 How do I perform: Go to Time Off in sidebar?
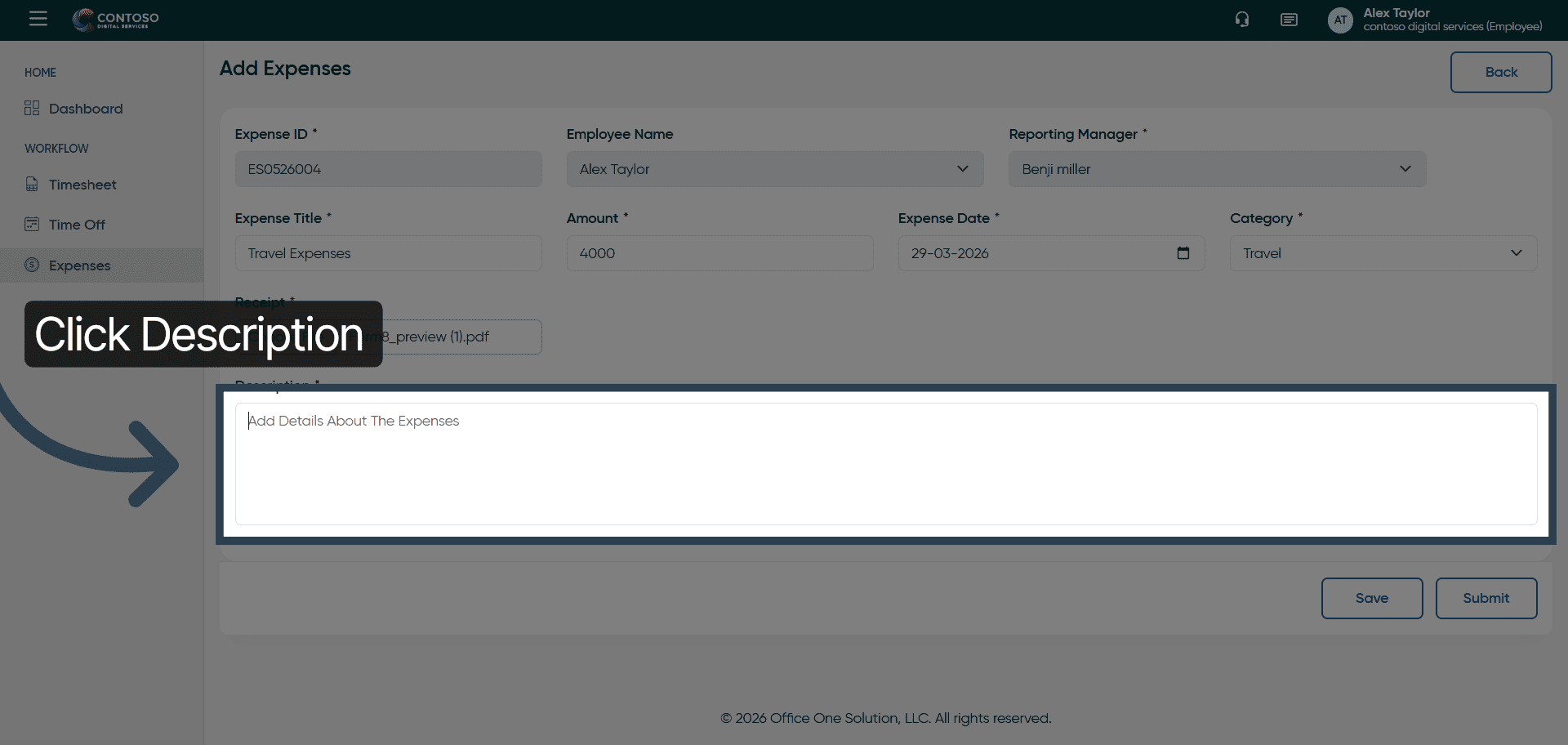(77, 225)
